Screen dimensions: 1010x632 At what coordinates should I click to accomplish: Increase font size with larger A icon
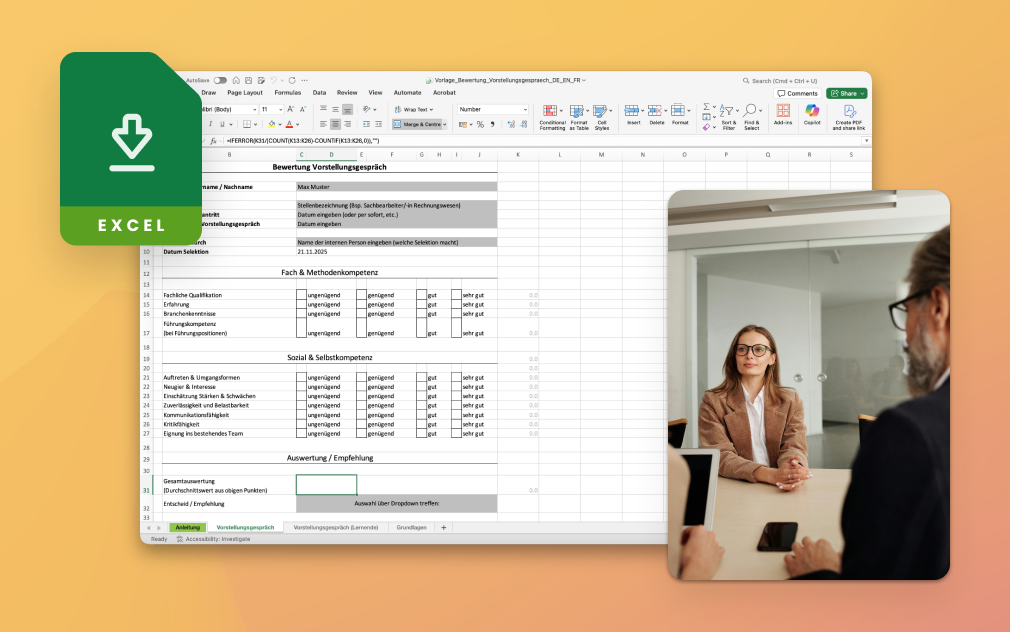(x=291, y=110)
